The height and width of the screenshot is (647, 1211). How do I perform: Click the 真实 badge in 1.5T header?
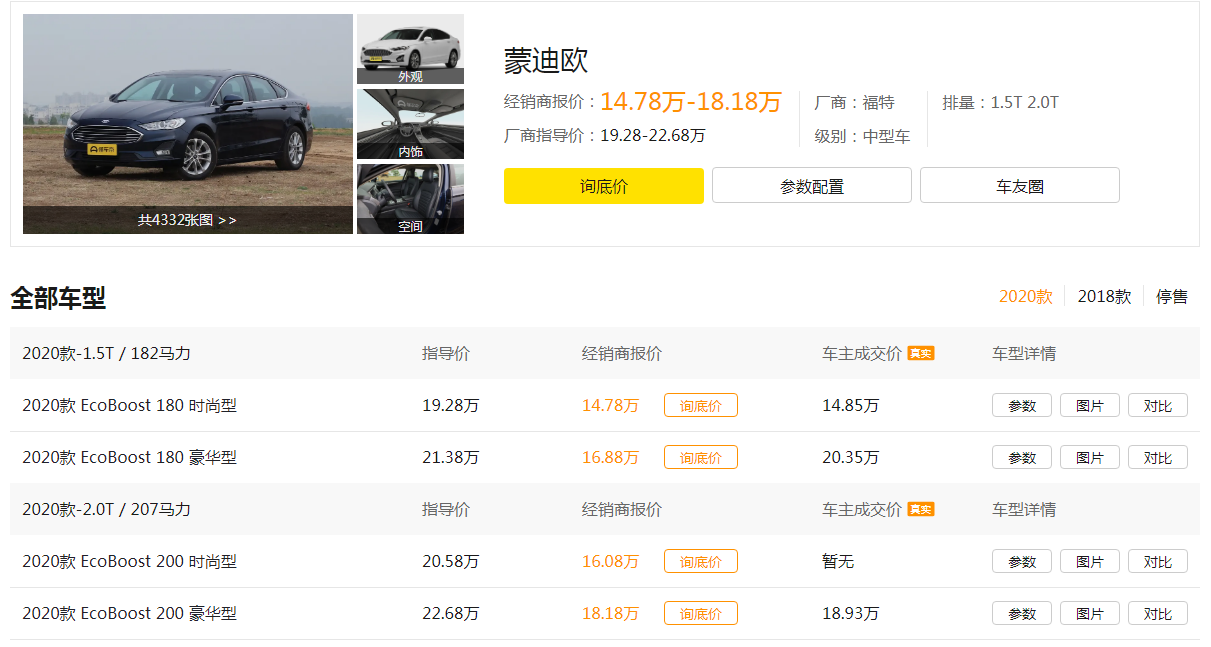921,353
